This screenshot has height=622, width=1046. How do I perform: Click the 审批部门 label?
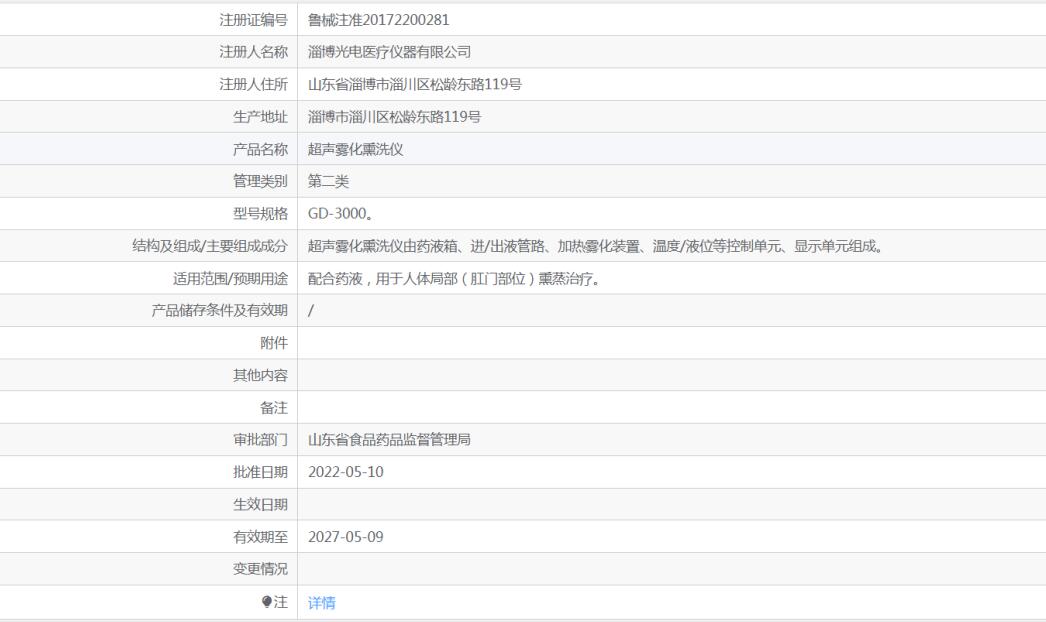[260, 439]
